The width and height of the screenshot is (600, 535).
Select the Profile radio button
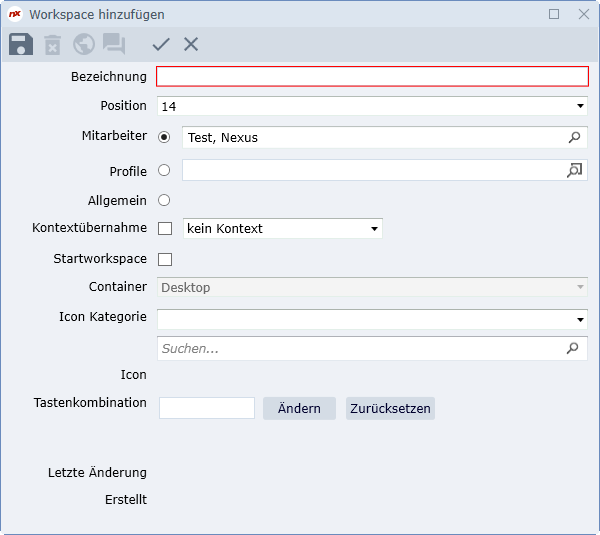pyautogui.click(x=165, y=170)
